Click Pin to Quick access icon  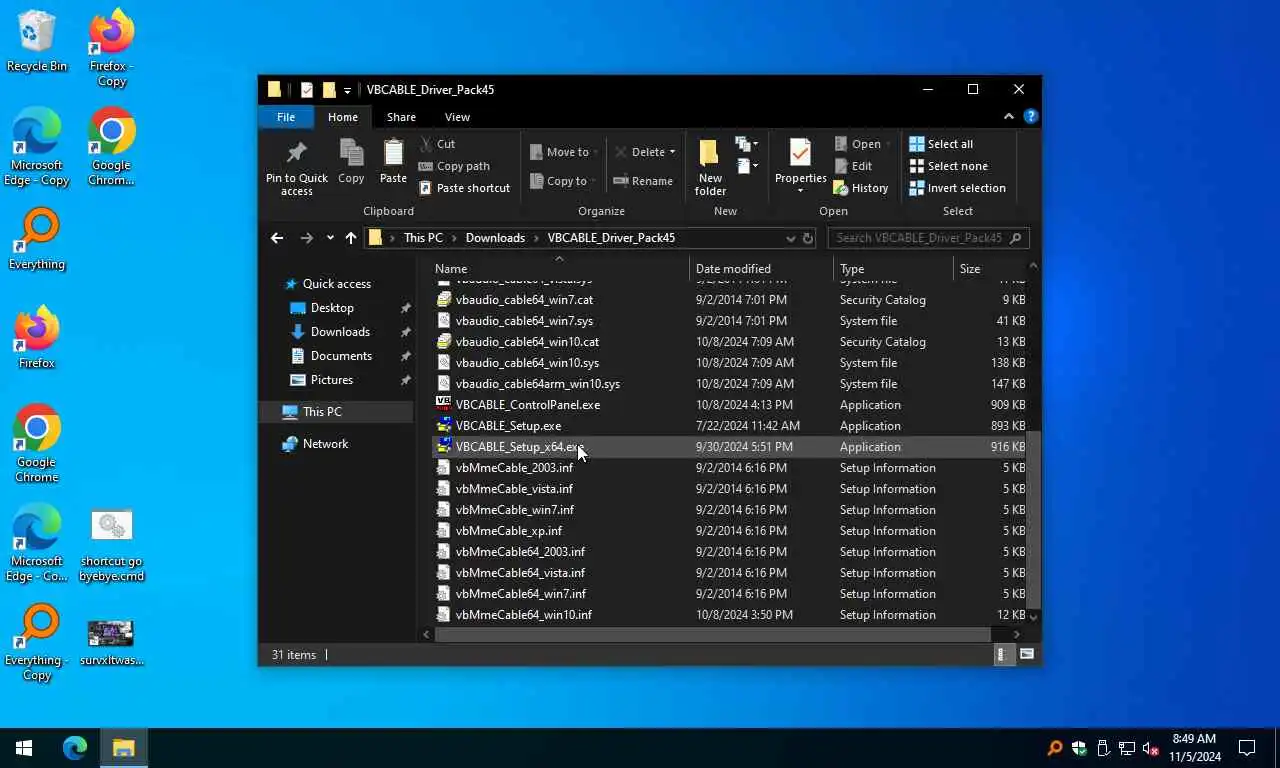tap(296, 167)
